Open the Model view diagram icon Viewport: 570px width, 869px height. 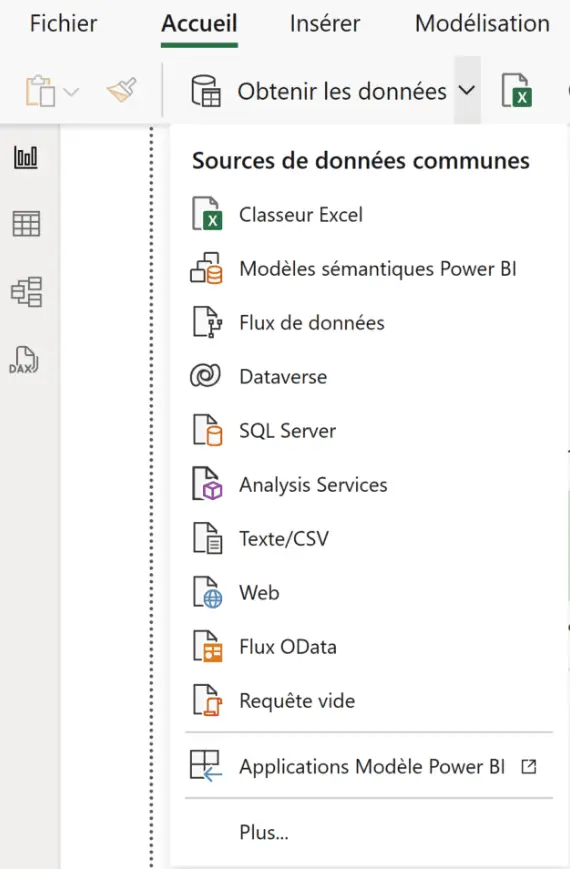click(26, 292)
